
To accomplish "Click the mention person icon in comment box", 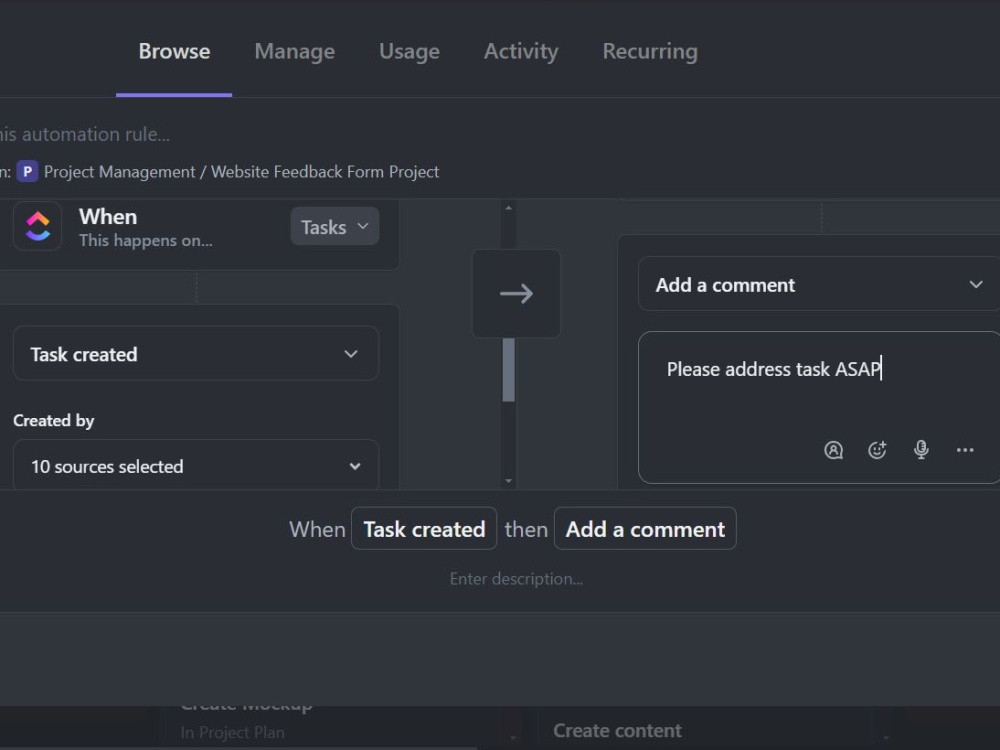I will pyautogui.click(x=833, y=450).
